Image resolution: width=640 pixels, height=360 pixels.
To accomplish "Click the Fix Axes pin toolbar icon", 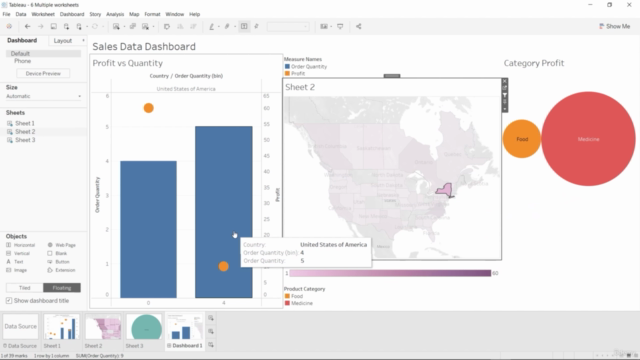I will click(257, 27).
